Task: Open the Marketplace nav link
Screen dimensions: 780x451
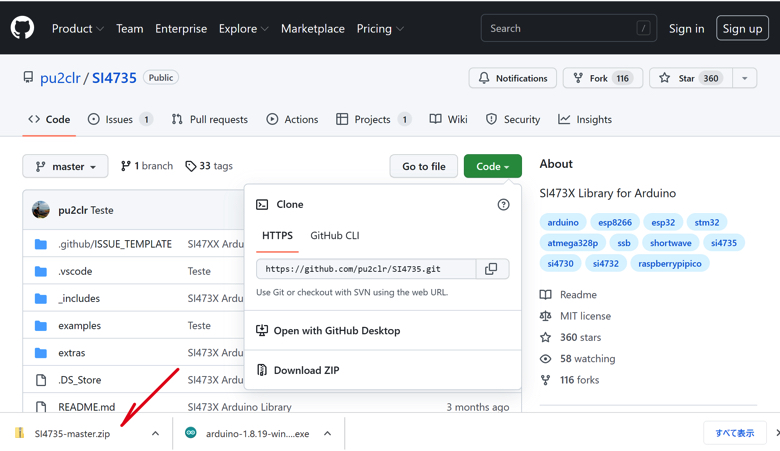Action: (313, 29)
